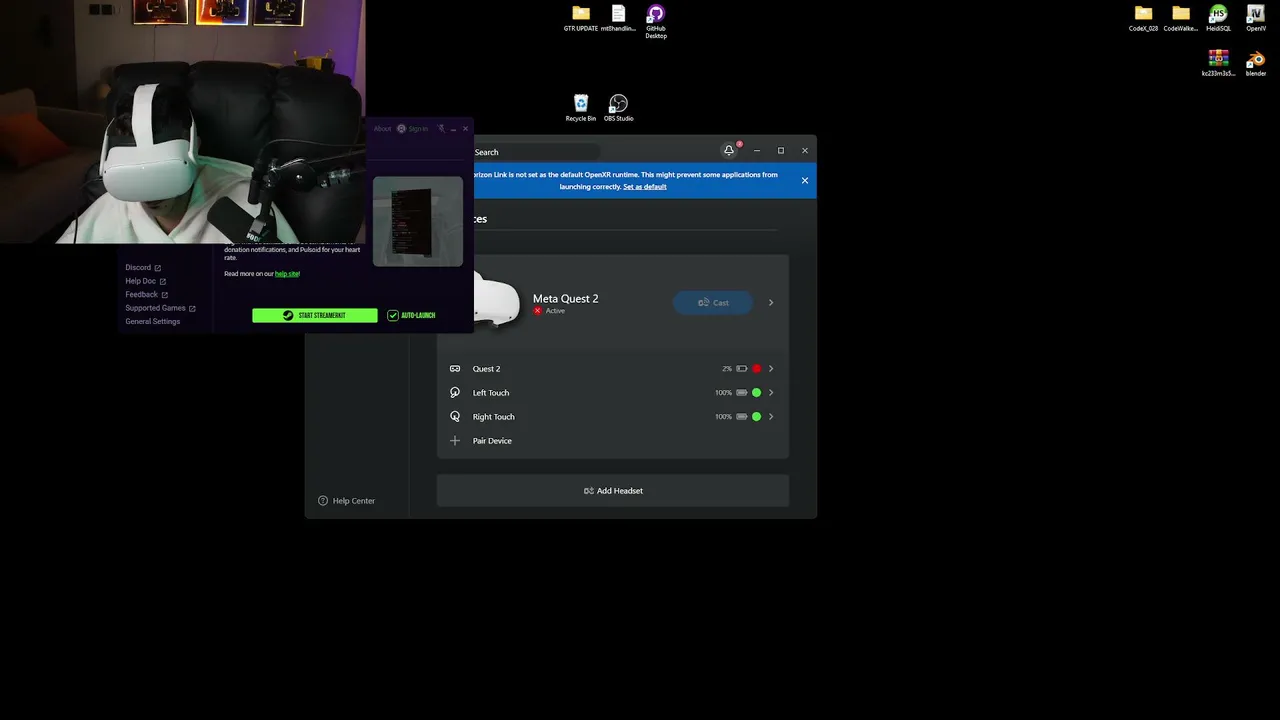Click the Right Touch 100% battery text
The image size is (1280, 720).
(724, 417)
